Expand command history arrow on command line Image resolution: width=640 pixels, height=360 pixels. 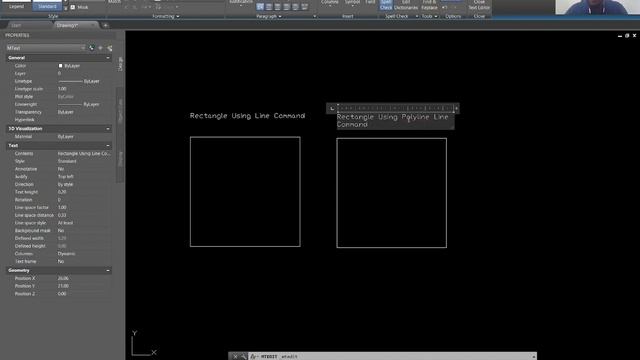coord(533,356)
